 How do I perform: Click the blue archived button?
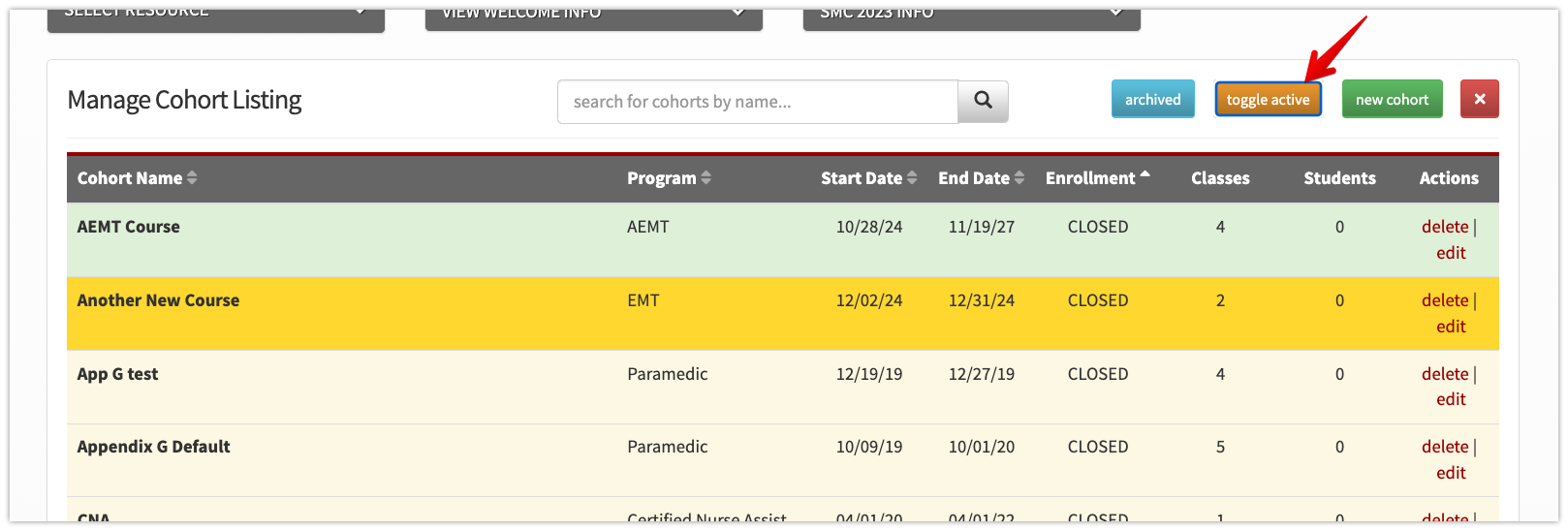coord(1153,99)
